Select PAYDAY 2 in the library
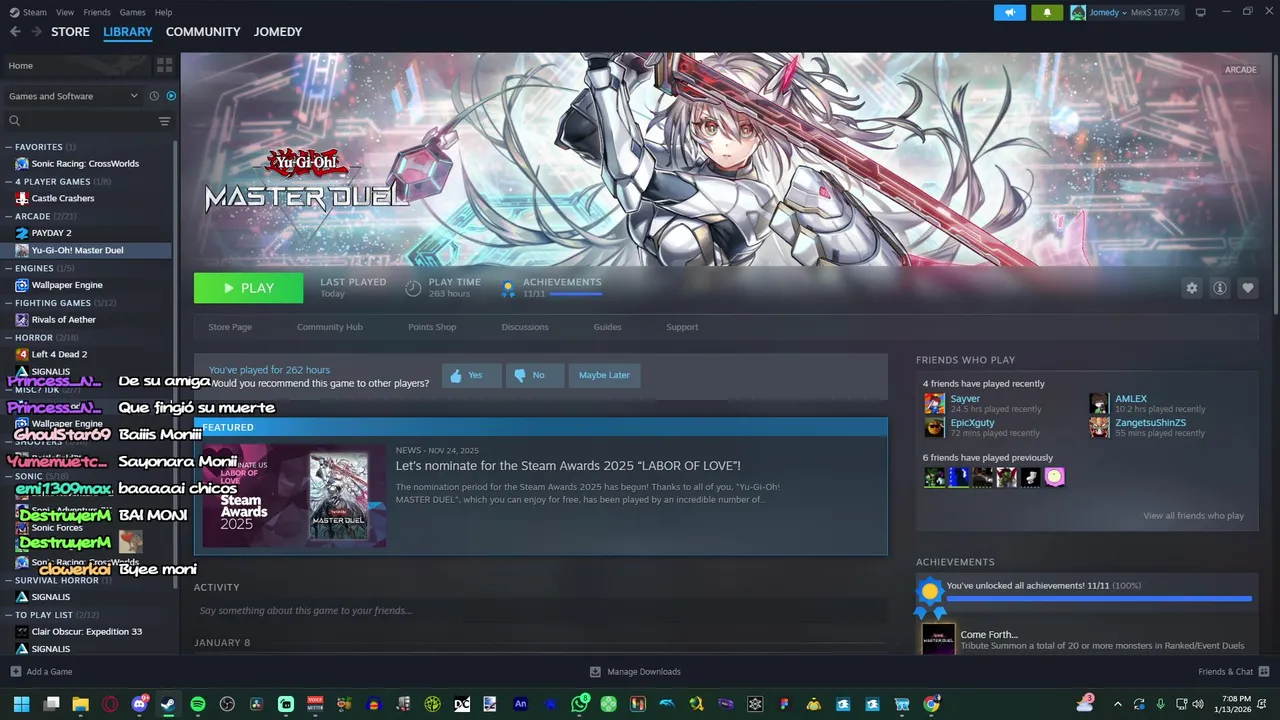The height and width of the screenshot is (720, 1280). [51, 233]
